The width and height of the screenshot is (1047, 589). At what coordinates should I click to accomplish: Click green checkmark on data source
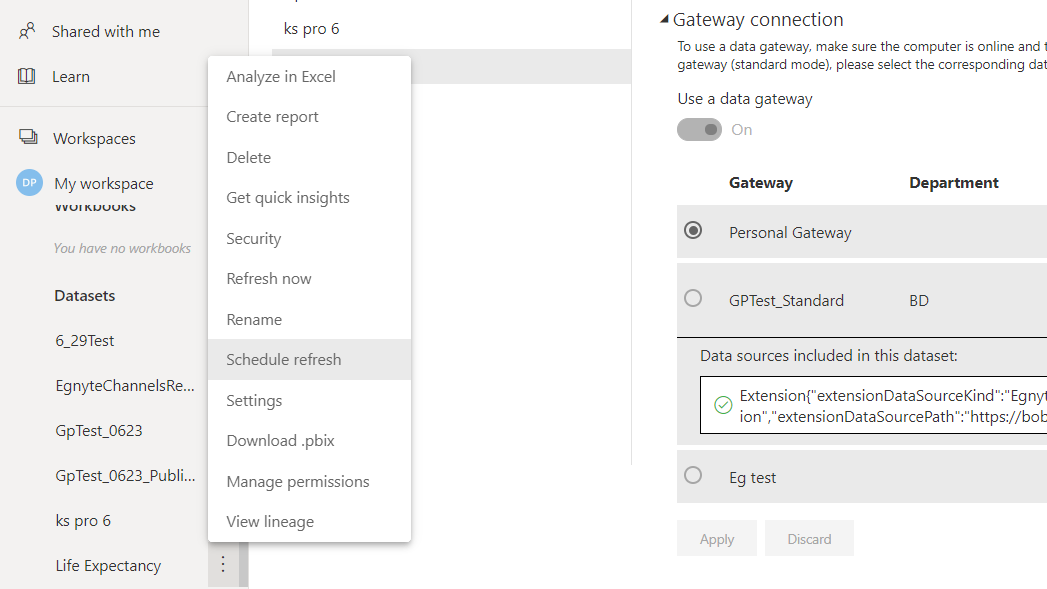point(722,405)
